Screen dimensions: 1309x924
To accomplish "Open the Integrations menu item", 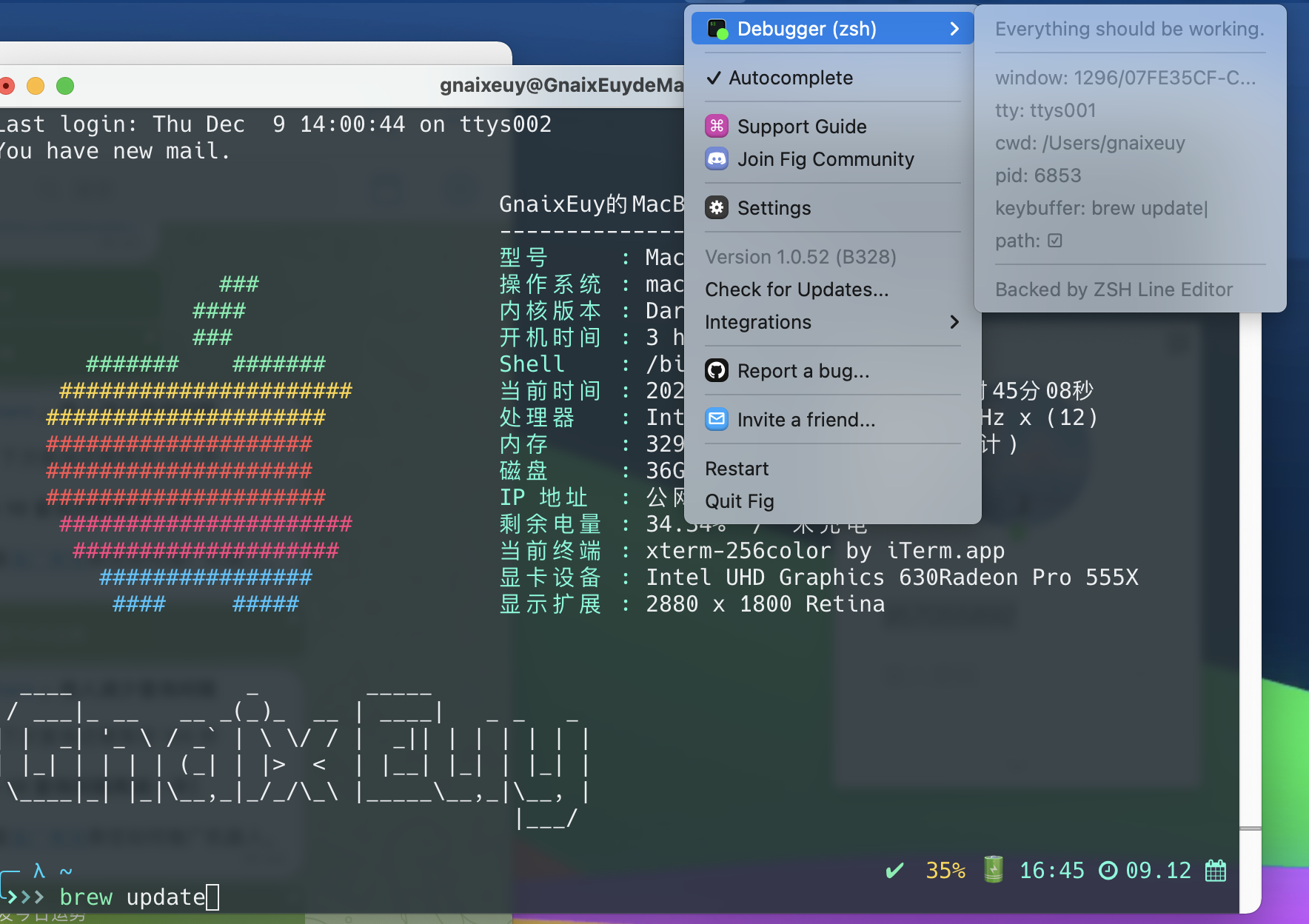I will (832, 322).
